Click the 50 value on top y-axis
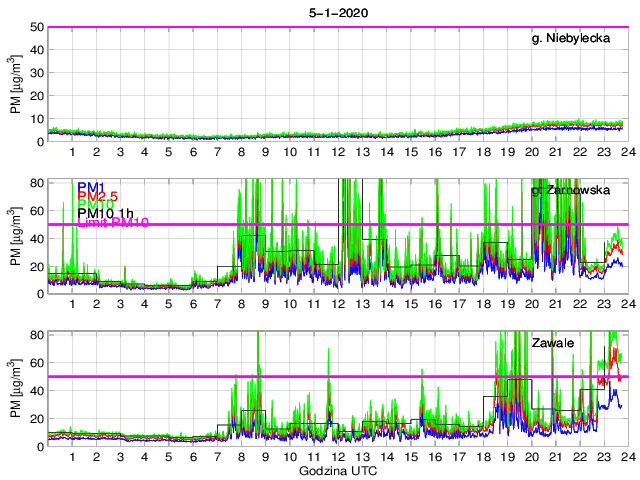This screenshot has width=640, height=480. pyautogui.click(x=34, y=27)
